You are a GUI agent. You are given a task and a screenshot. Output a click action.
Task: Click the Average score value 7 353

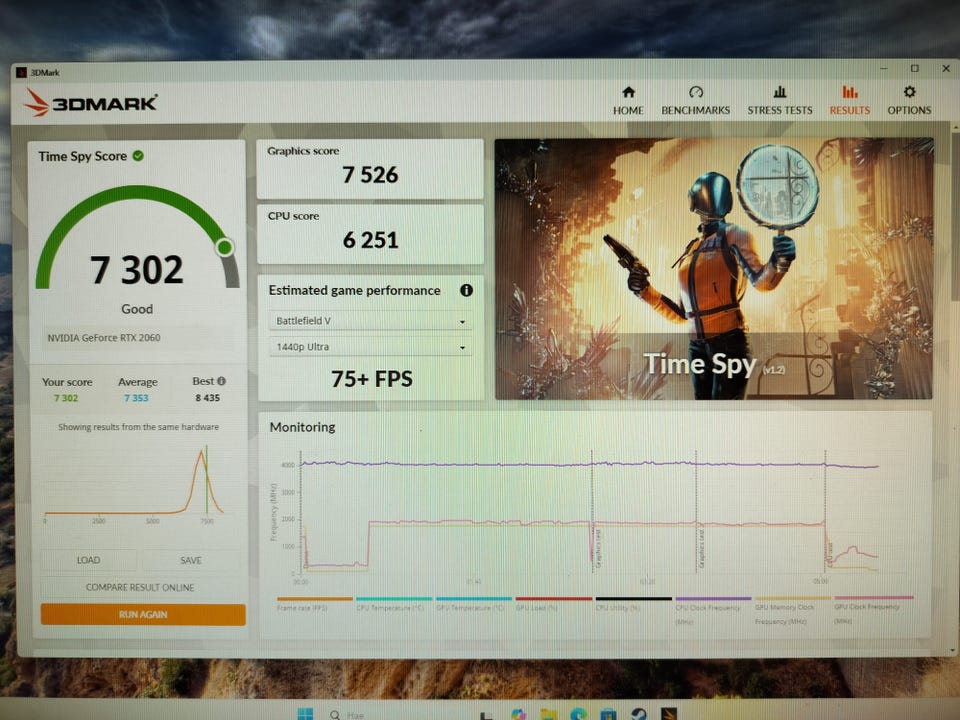[137, 398]
